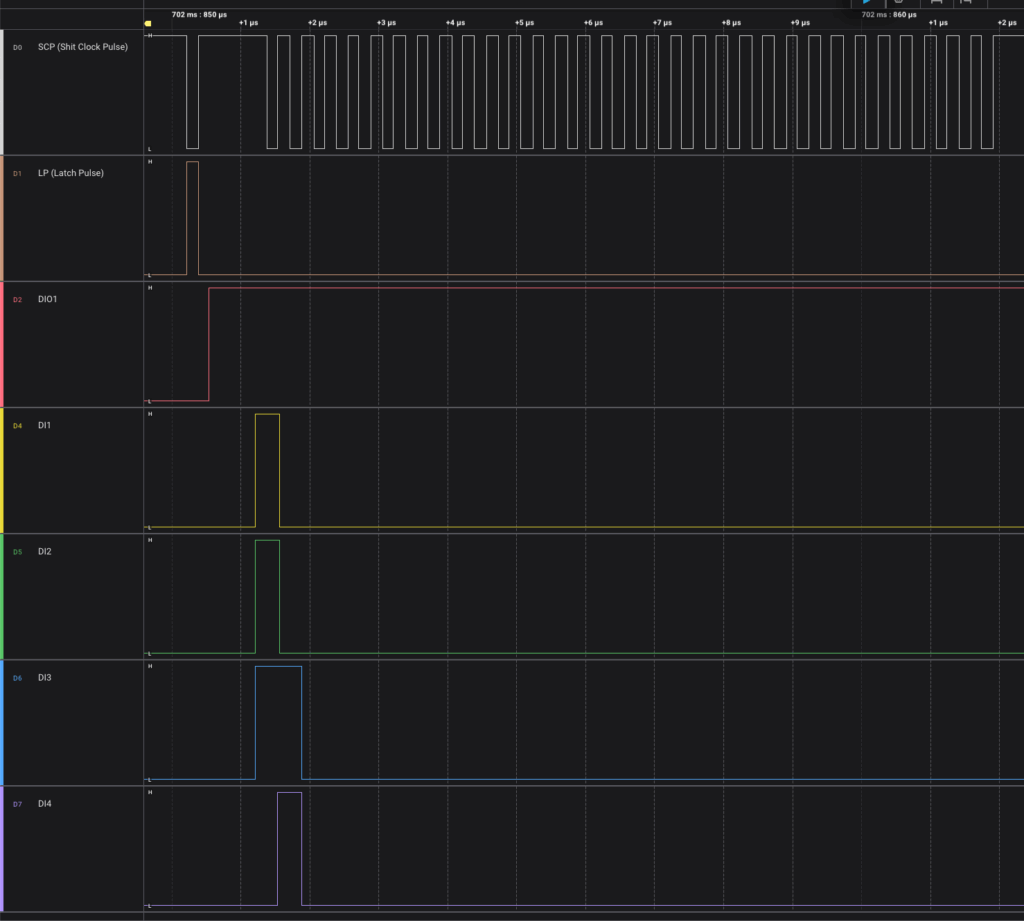The image size is (1024, 921).
Task: Click the blue color strip beside DI3
Action: pos(2,722)
